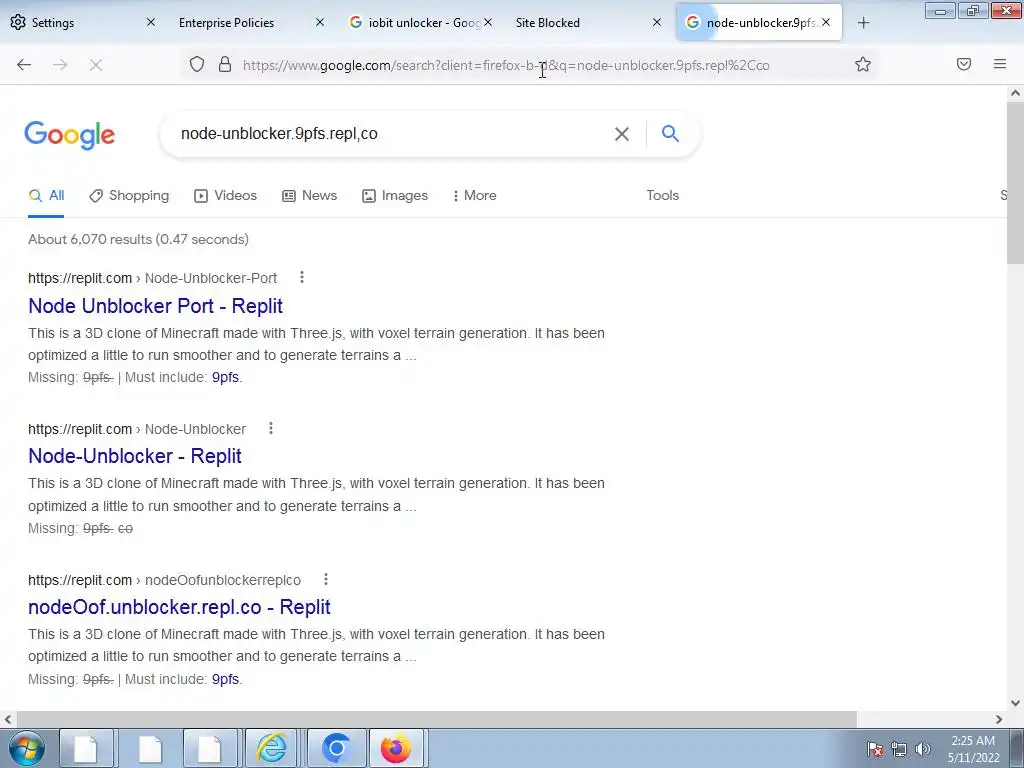Screen dimensions: 1024x768
Task: Open options for nodeOof.unblocker.repl.co result
Action: 326,579
